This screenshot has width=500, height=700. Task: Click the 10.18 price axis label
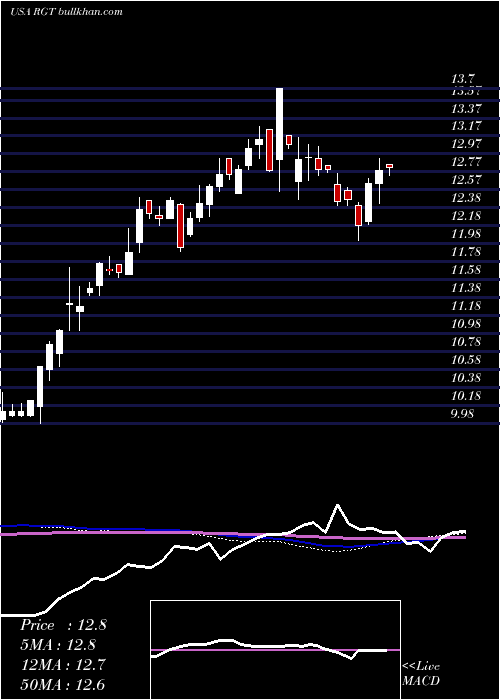pos(467,396)
